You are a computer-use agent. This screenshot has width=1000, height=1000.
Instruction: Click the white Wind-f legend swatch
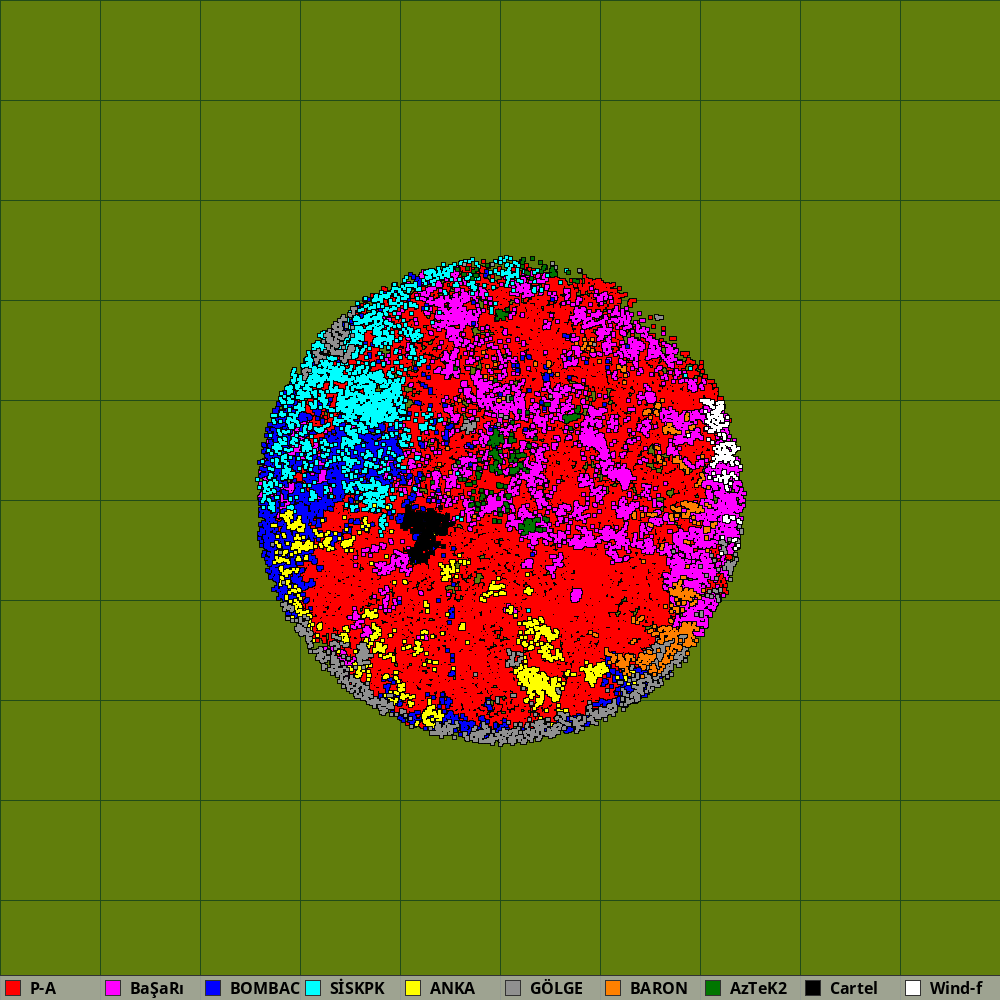click(913, 988)
